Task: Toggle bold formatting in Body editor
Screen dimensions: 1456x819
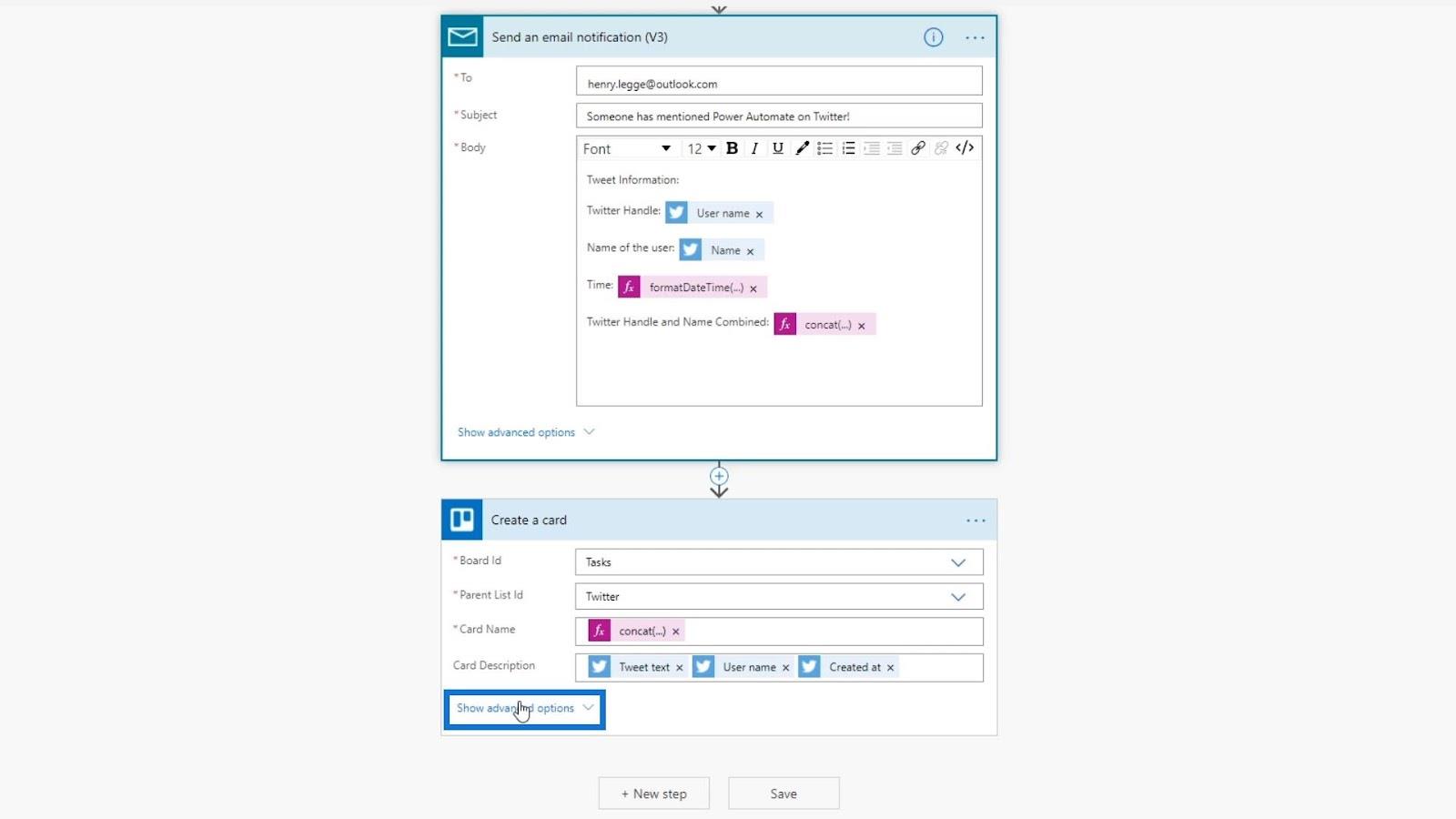Action: [x=732, y=148]
